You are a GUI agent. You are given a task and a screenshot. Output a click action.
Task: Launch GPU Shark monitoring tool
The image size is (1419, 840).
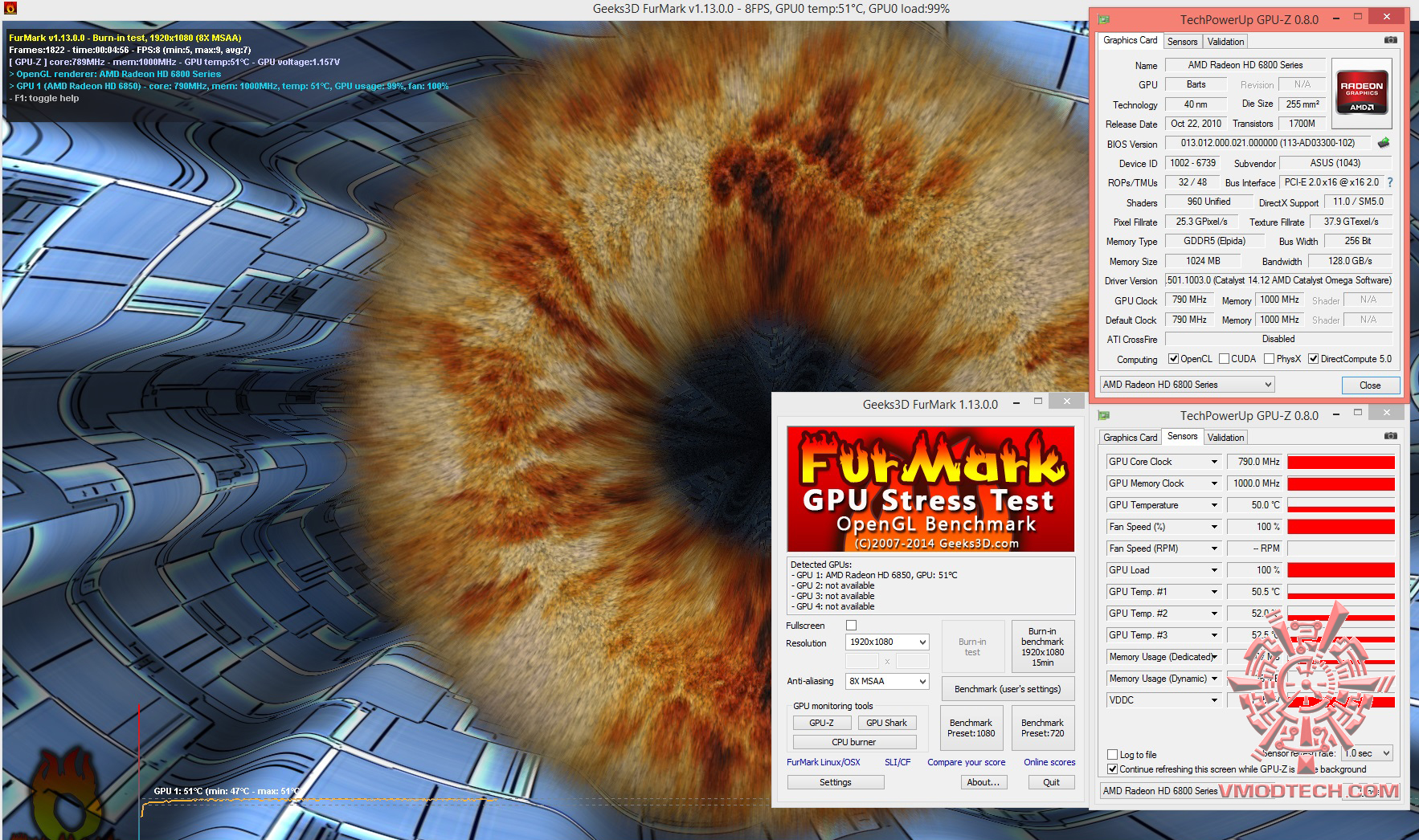tap(886, 723)
